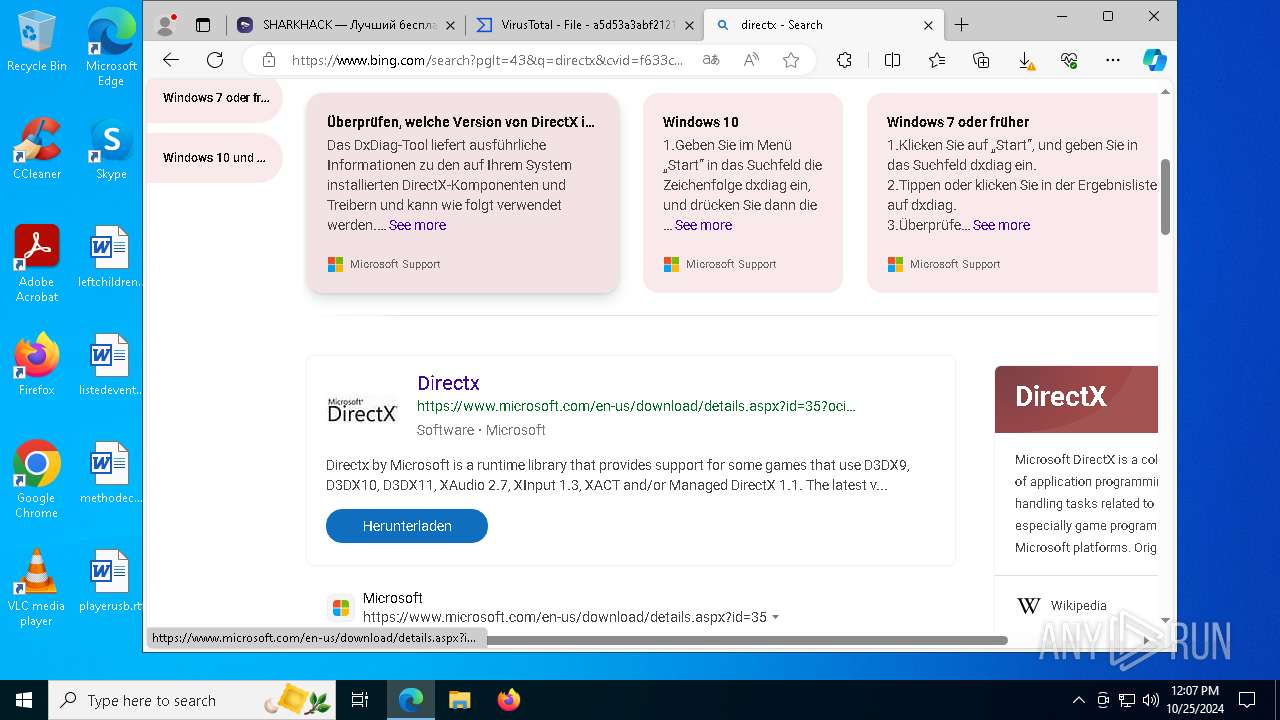Open tab actions menu icon

tap(203, 25)
